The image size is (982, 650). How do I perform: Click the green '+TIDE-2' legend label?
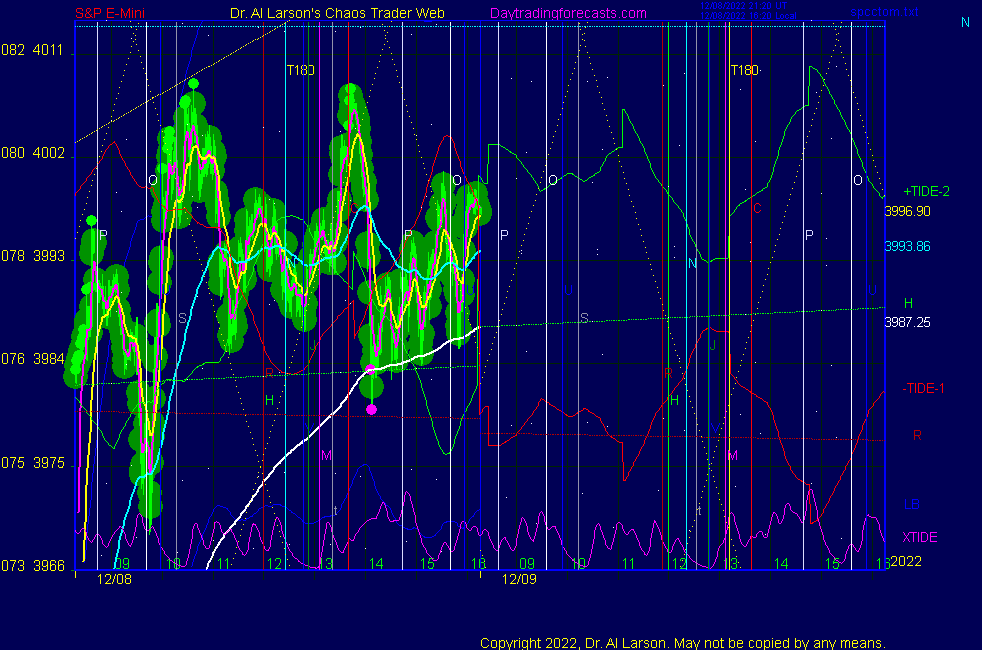click(926, 192)
